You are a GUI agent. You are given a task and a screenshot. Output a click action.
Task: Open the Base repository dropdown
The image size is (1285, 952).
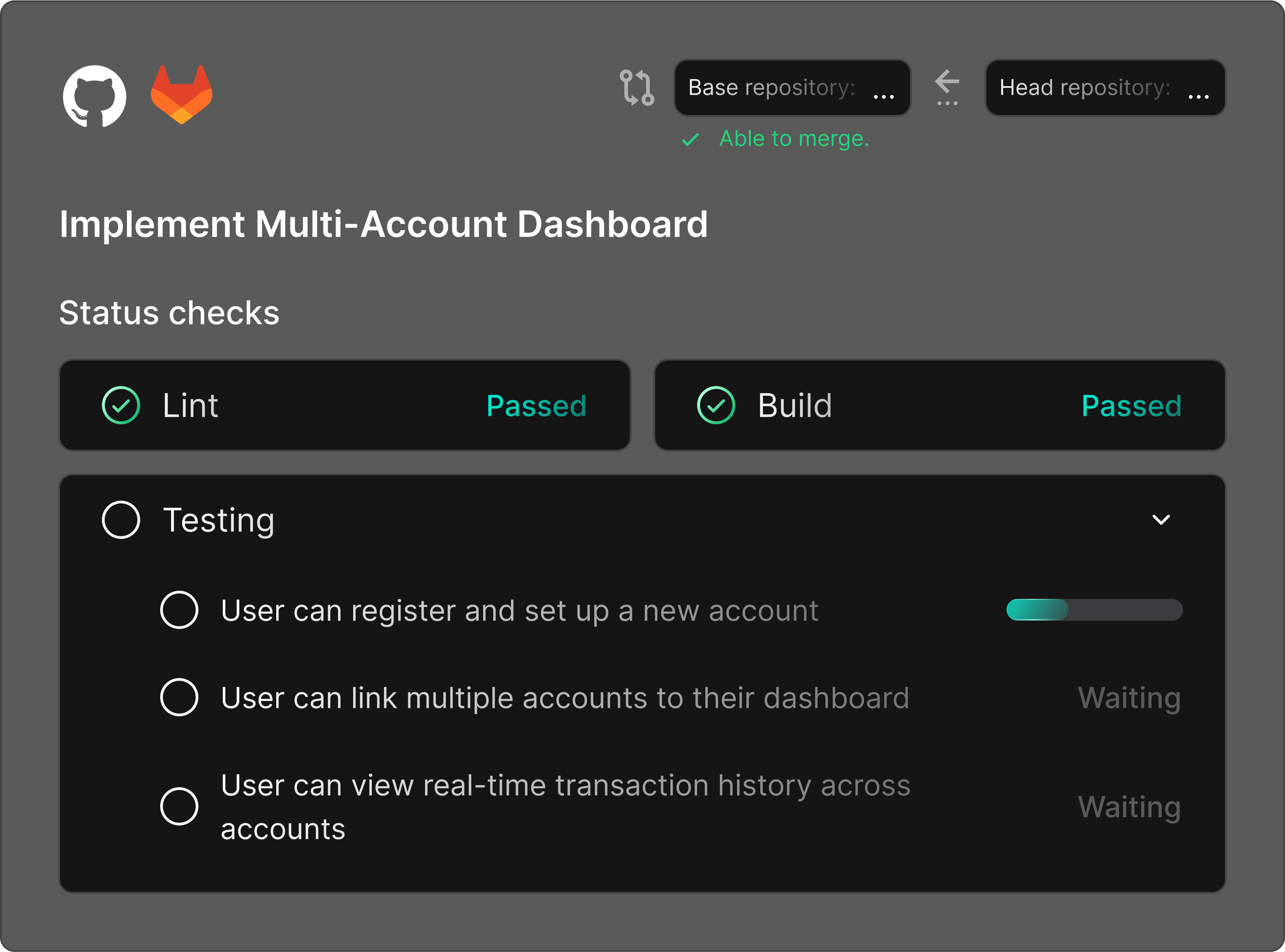[x=792, y=87]
